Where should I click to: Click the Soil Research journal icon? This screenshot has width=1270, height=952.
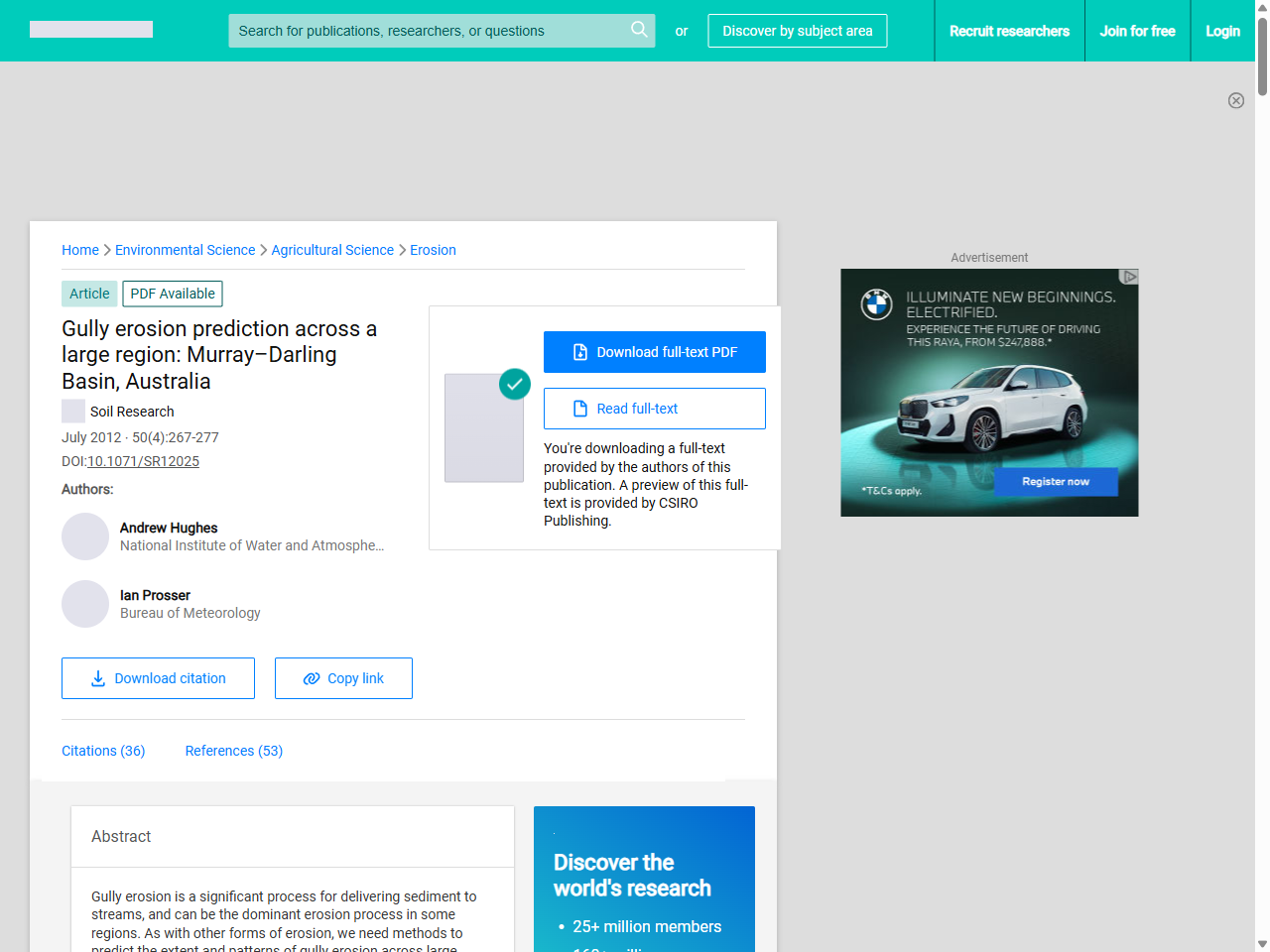(73, 412)
